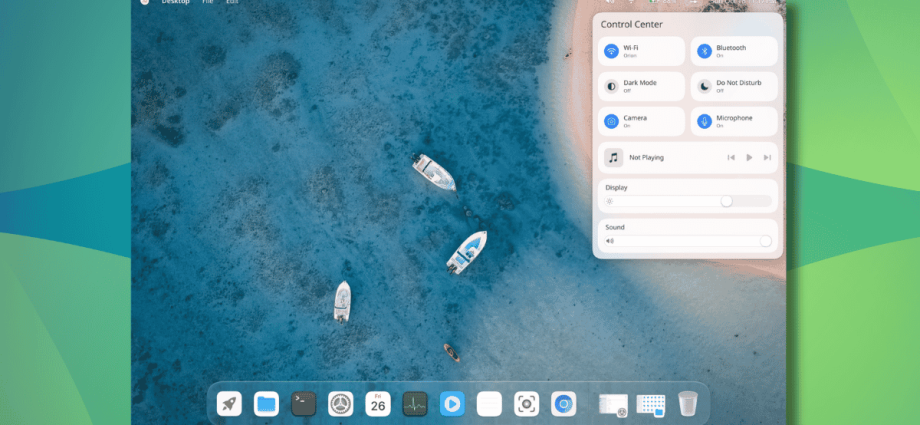This screenshot has height=425, width=920.
Task: Open the Calendar app showing Fri 26
Action: [378, 404]
